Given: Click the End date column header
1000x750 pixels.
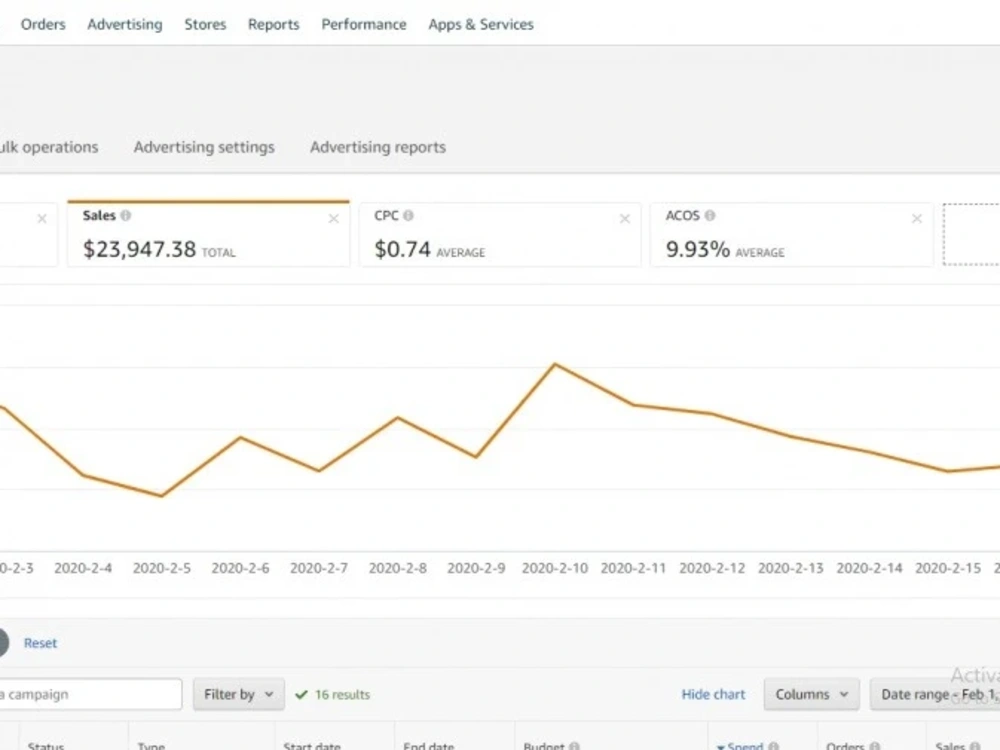Looking at the screenshot, I should point(429,745).
